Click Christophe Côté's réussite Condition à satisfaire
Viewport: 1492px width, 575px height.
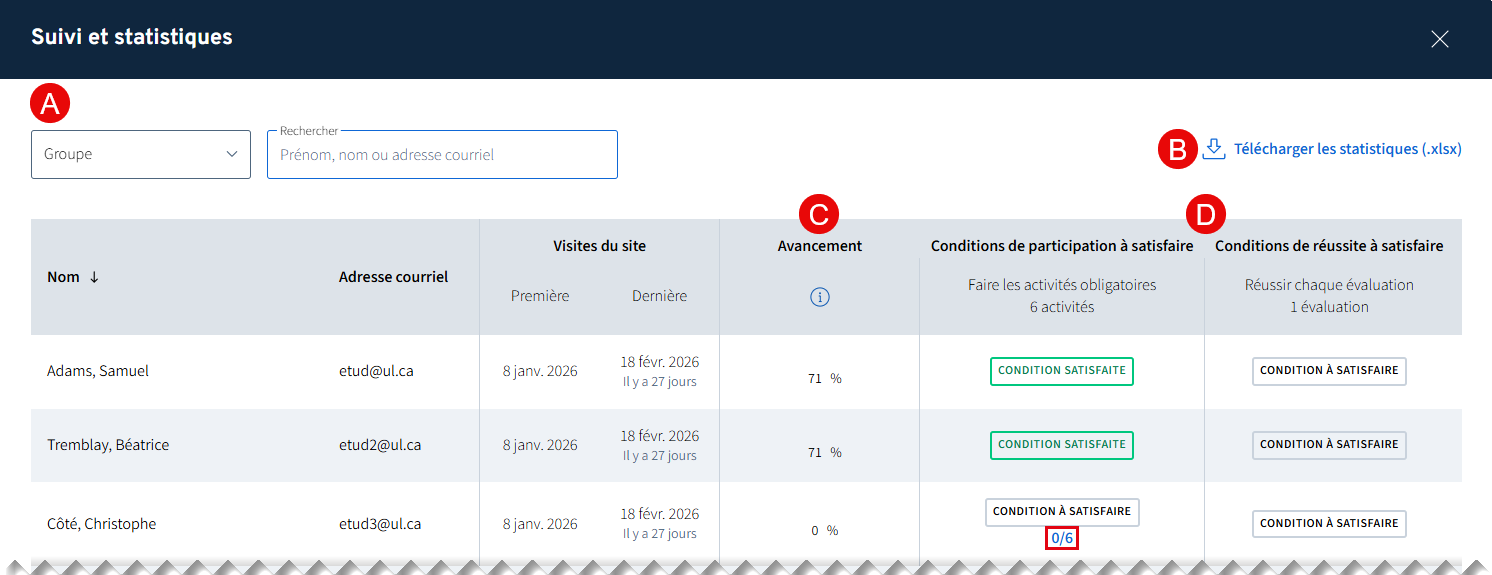1329,523
